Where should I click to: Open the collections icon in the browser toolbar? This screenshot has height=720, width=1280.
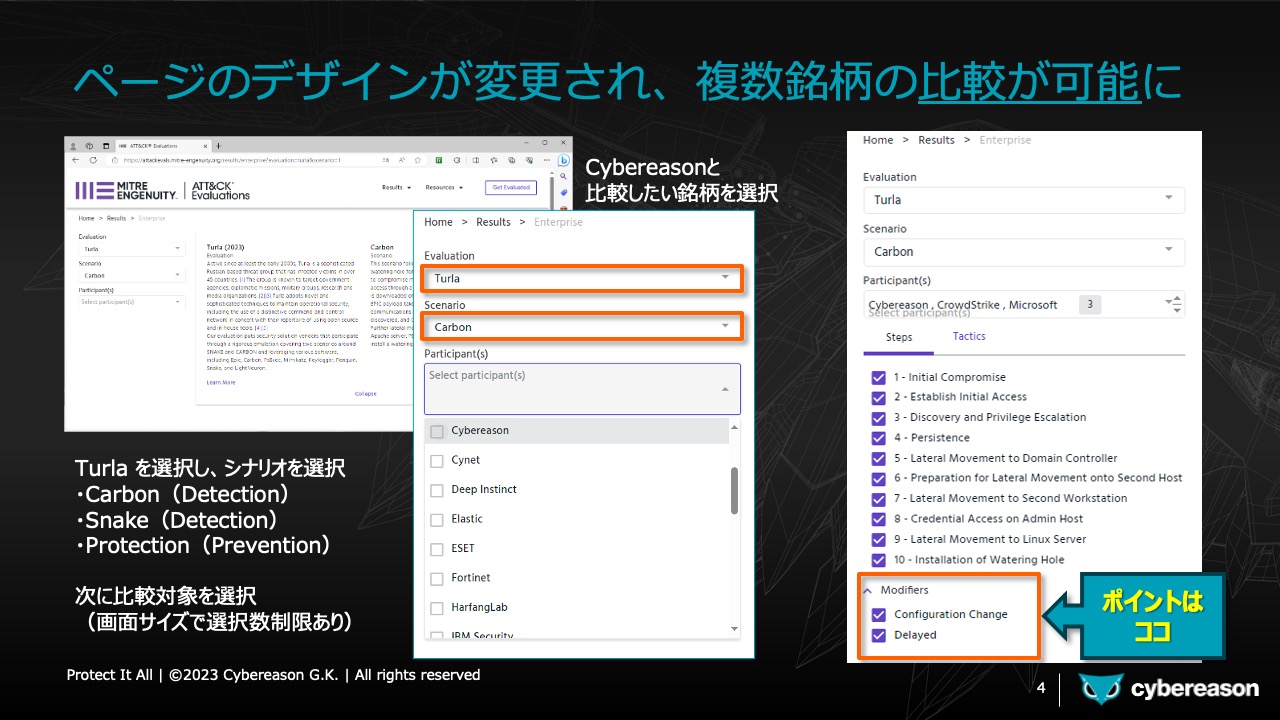pos(512,160)
